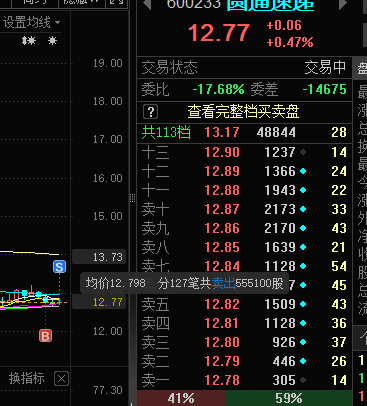This screenshot has height=406, width=367.
Task: Select the 卖一 row at 12.78
Action: [x=244, y=380]
